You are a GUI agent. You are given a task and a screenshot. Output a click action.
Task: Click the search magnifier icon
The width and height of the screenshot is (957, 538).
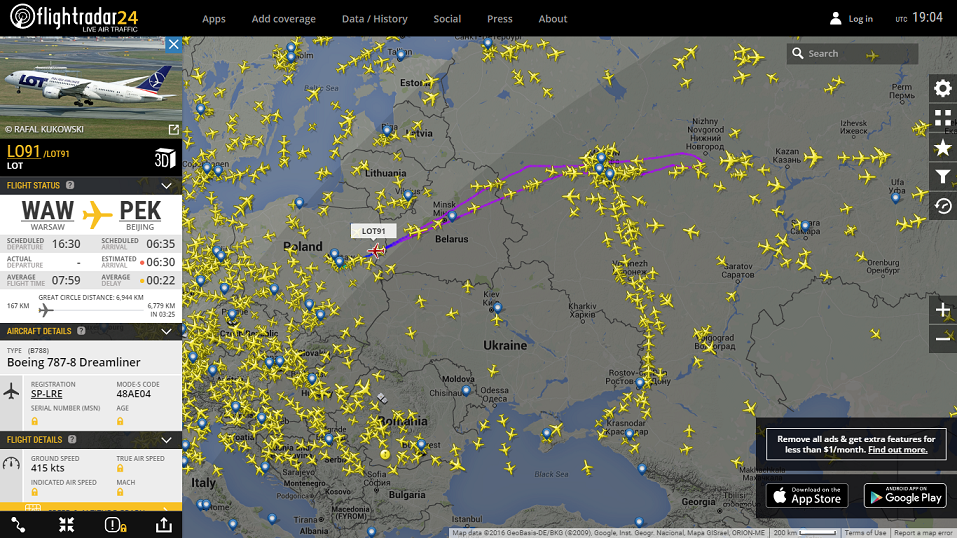click(x=797, y=53)
